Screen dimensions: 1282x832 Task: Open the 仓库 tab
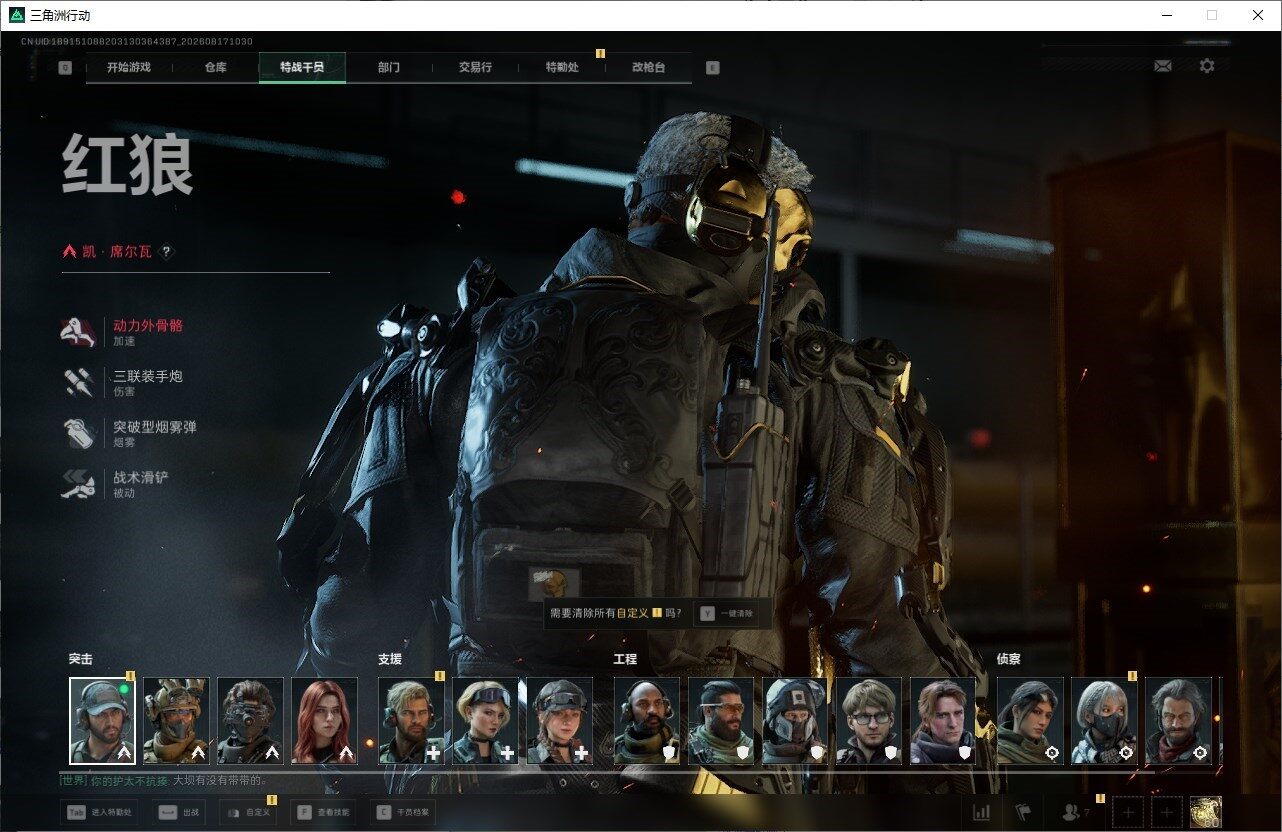(215, 68)
